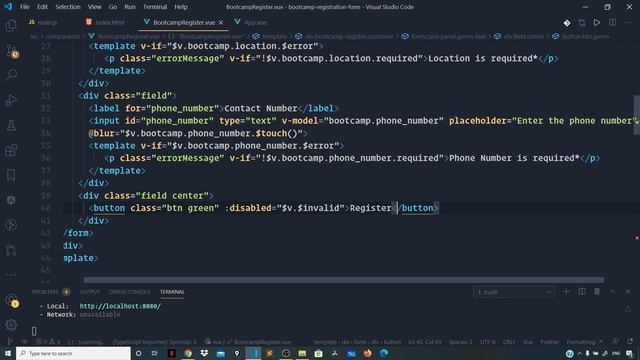The width and height of the screenshot is (640, 360).
Task: Open Firefox from the taskbar
Action: coord(367,353)
